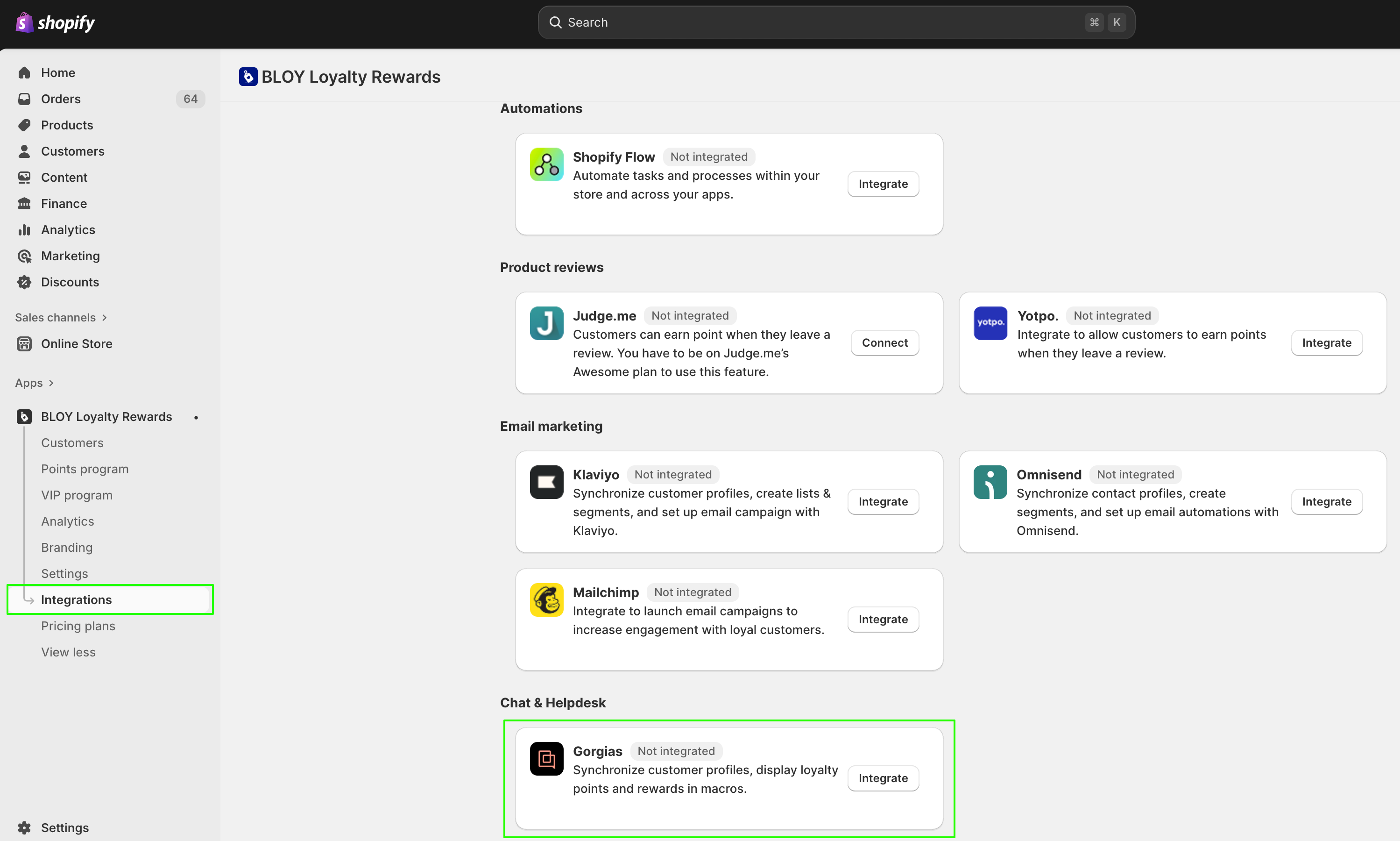This screenshot has height=841, width=1400.
Task: Integrate Shopify Flow
Action: pyautogui.click(x=884, y=184)
